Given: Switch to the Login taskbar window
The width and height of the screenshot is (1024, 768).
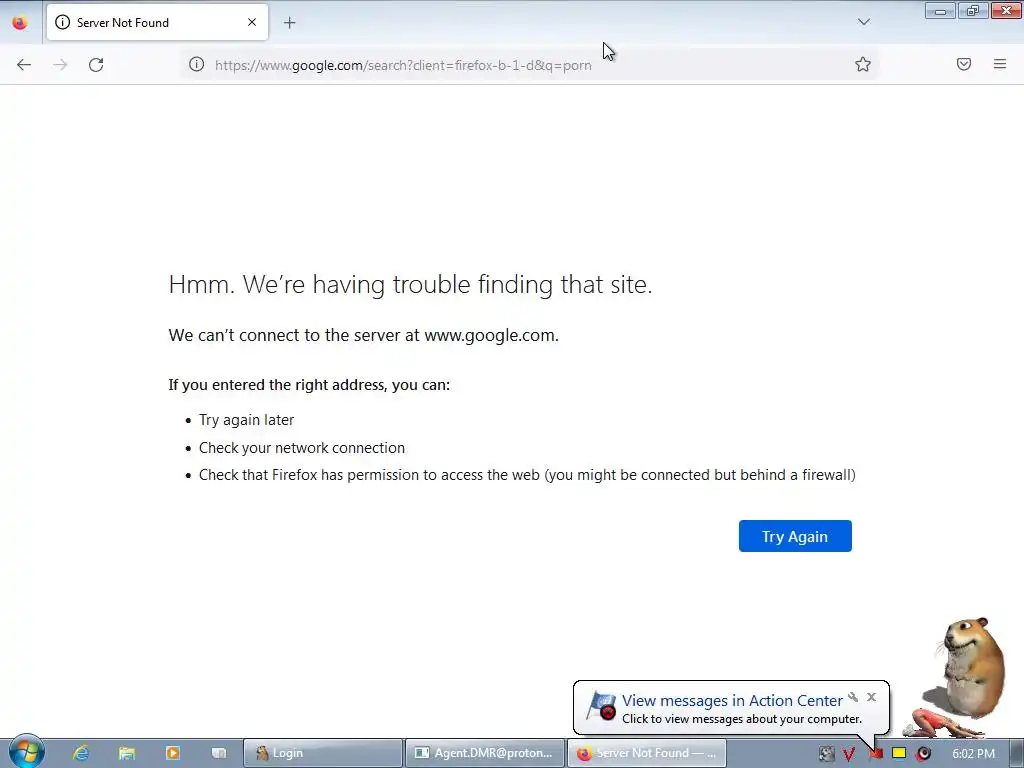Looking at the screenshot, I should click(x=323, y=753).
